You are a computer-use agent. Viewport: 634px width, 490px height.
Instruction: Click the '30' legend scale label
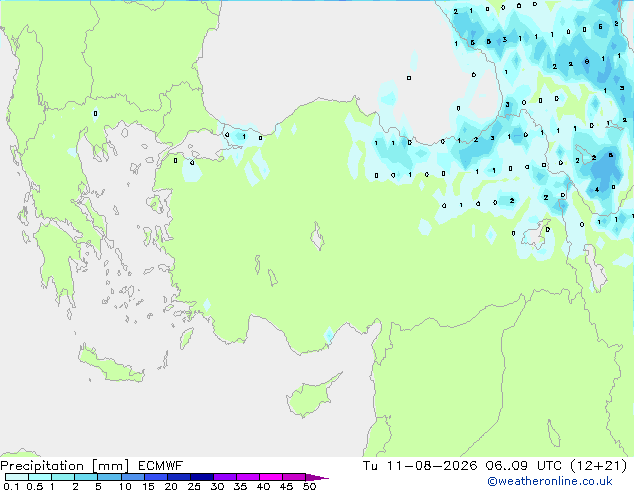coord(217,486)
